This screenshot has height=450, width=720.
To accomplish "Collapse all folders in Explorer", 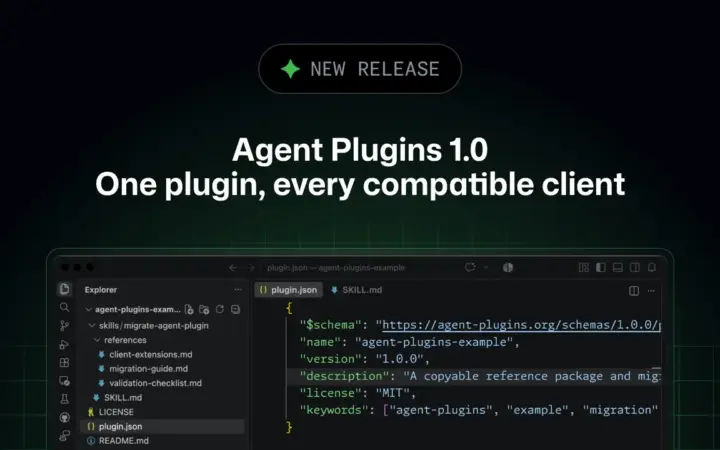I will pyautogui.click(x=236, y=309).
